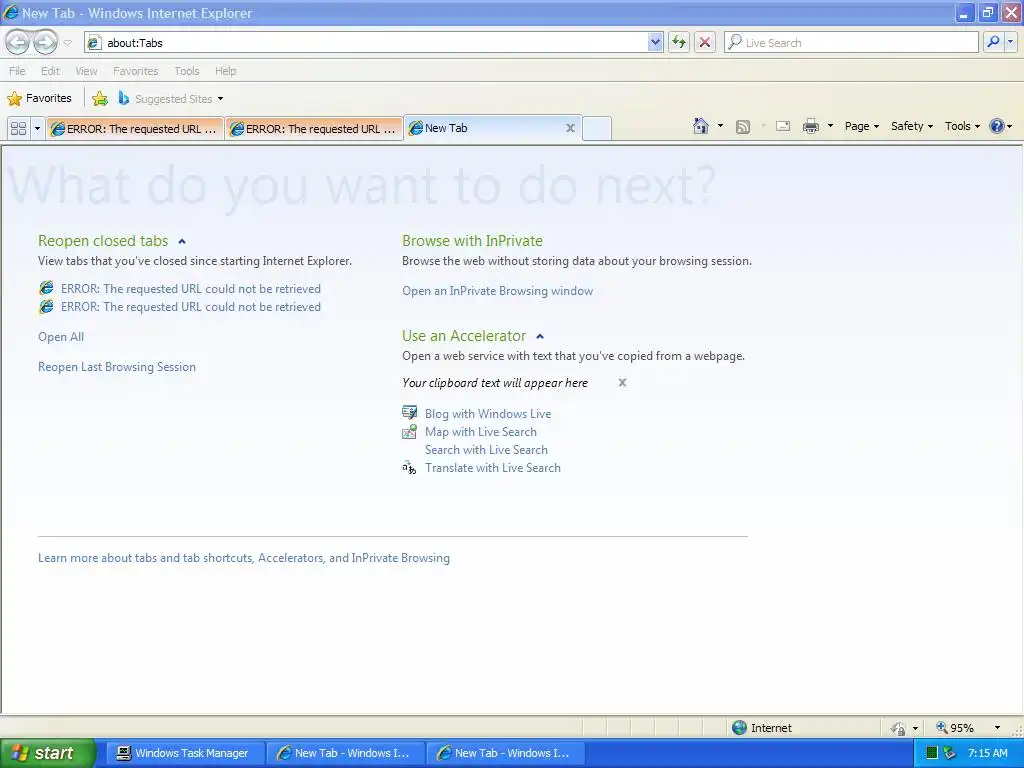Viewport: 1024px width, 768px height.
Task: Open the Home button dropdown arrow
Action: (720, 126)
